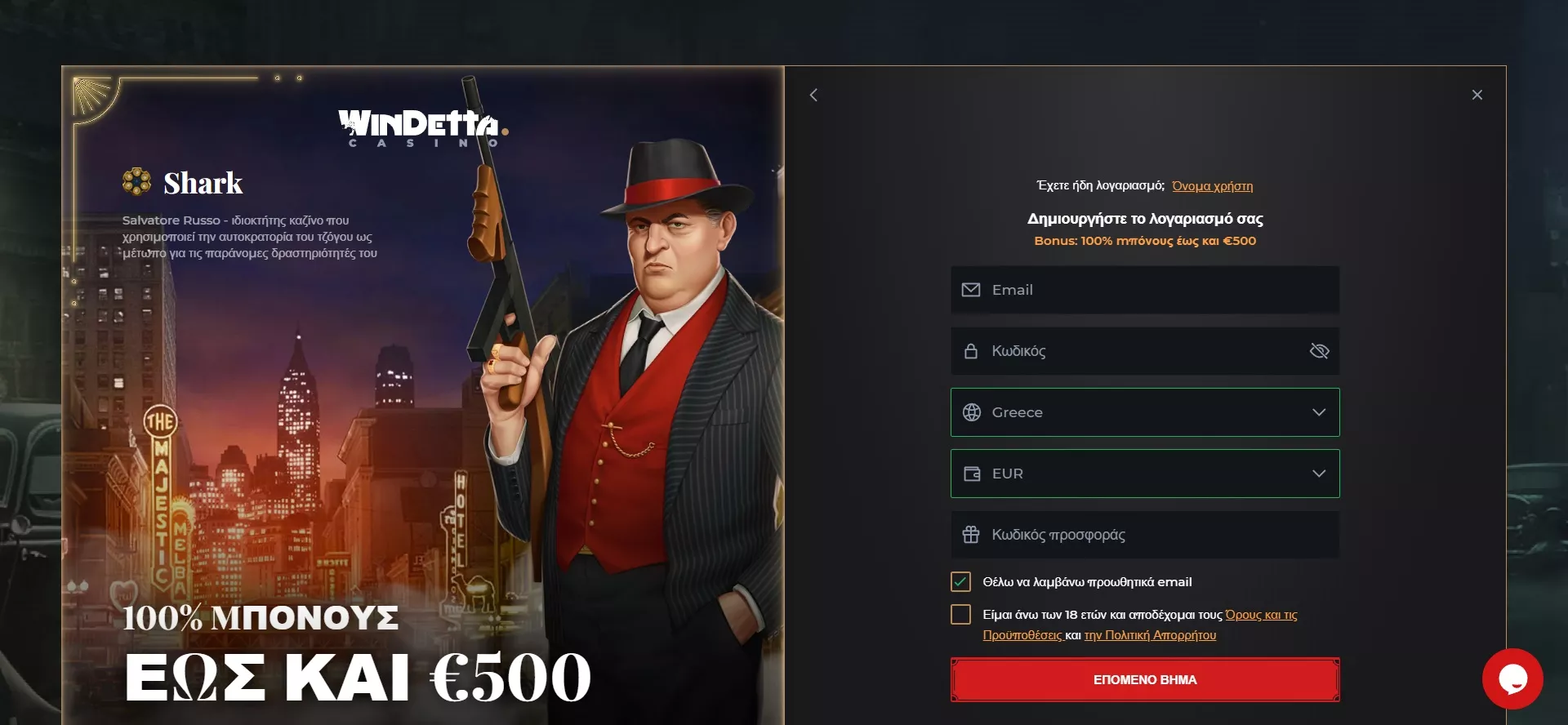Toggle password visibility eye icon
This screenshot has height=725, width=1568.
[x=1319, y=351]
